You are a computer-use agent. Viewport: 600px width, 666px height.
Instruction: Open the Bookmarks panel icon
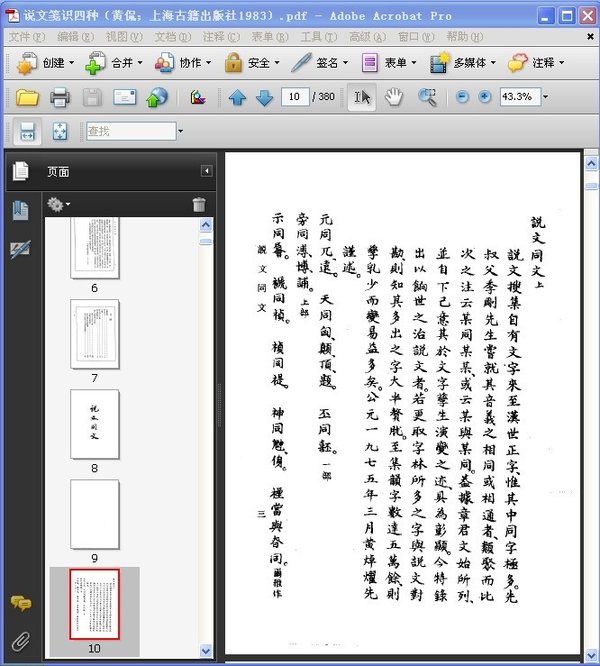tap(21, 210)
